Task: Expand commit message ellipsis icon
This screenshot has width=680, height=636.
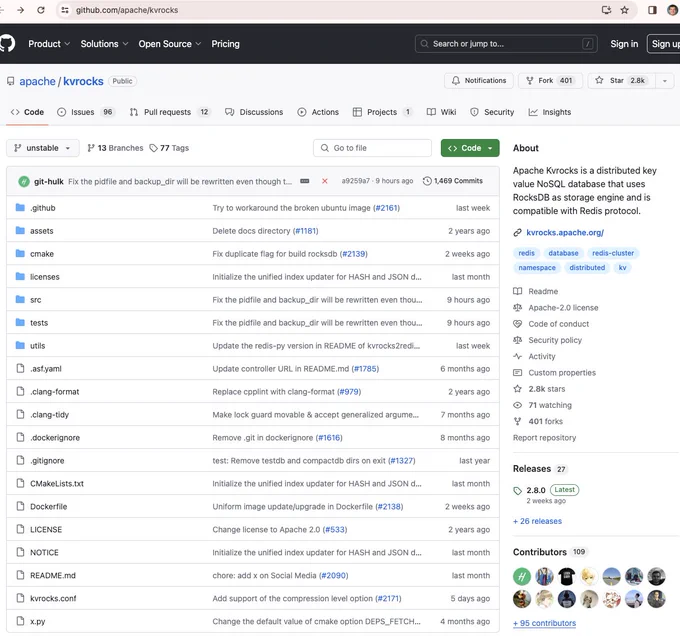Action: click(305, 181)
